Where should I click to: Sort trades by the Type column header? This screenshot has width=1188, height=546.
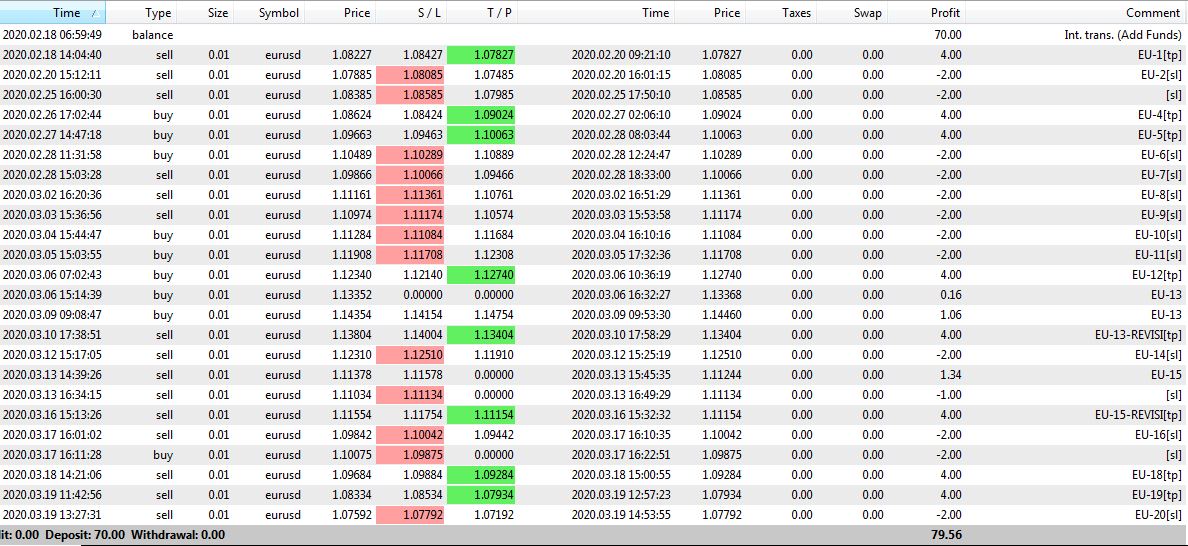pyautogui.click(x=158, y=13)
